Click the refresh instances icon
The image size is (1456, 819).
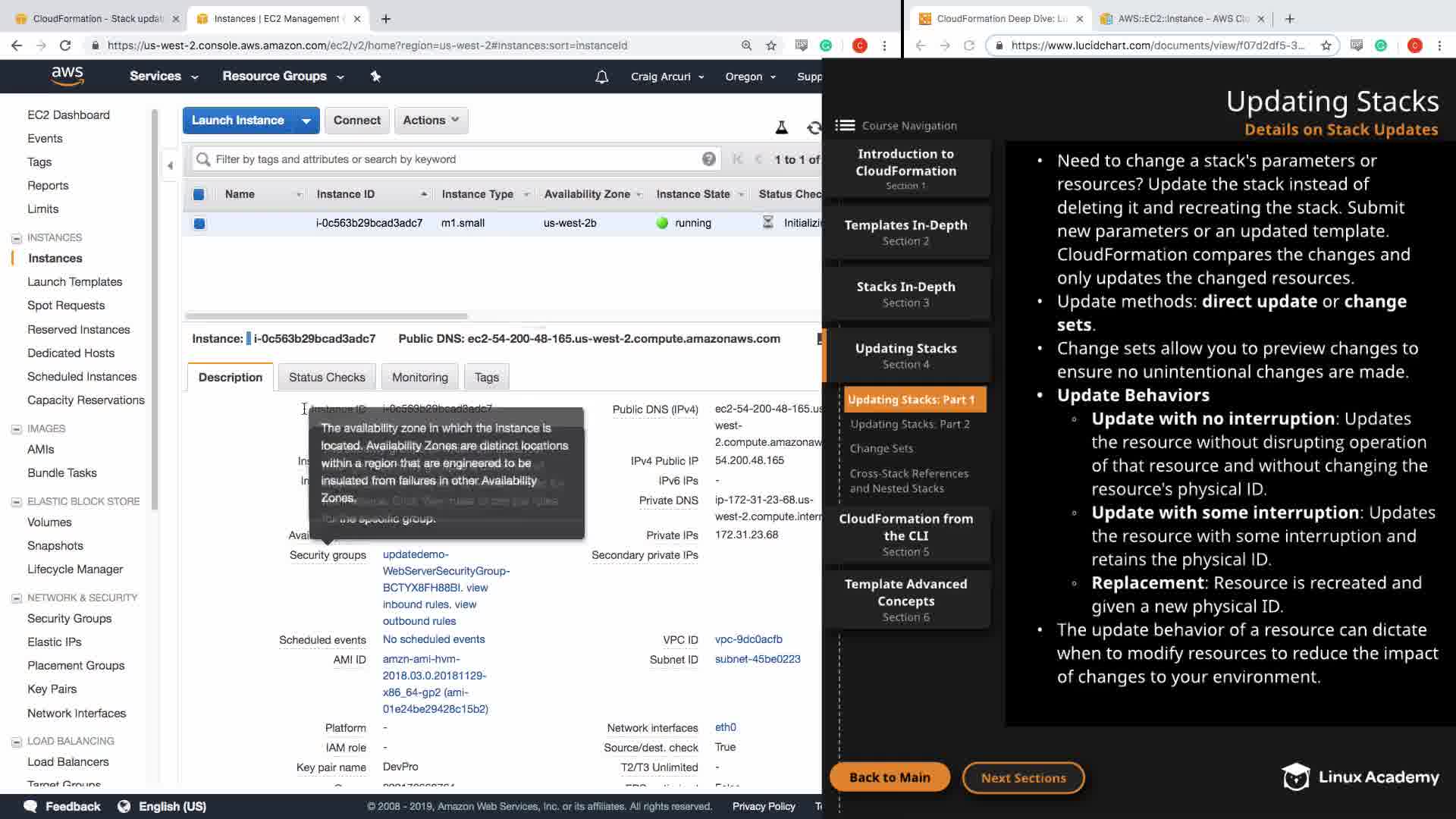pyautogui.click(x=814, y=128)
